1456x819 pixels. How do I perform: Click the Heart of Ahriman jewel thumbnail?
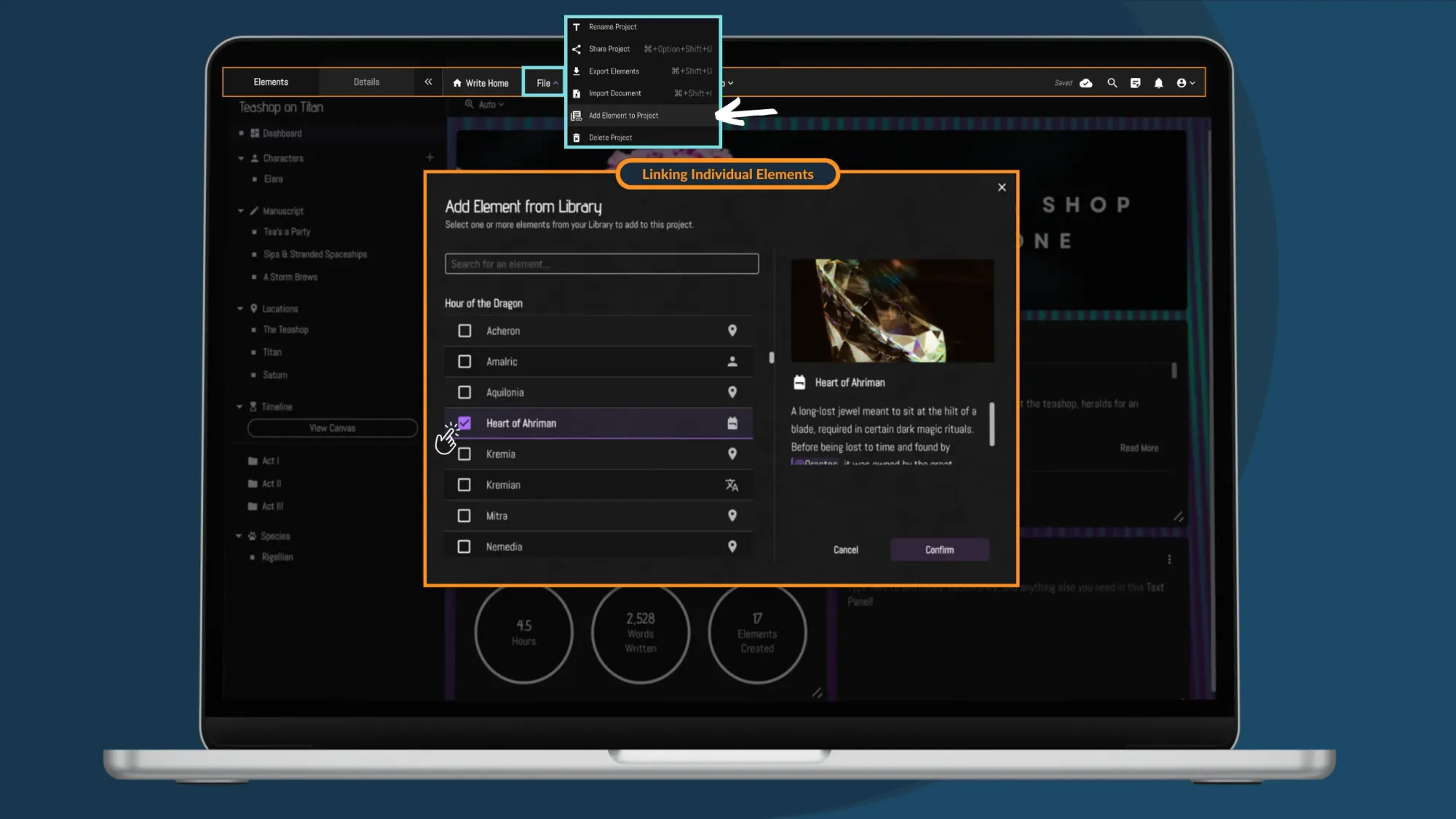tap(892, 311)
